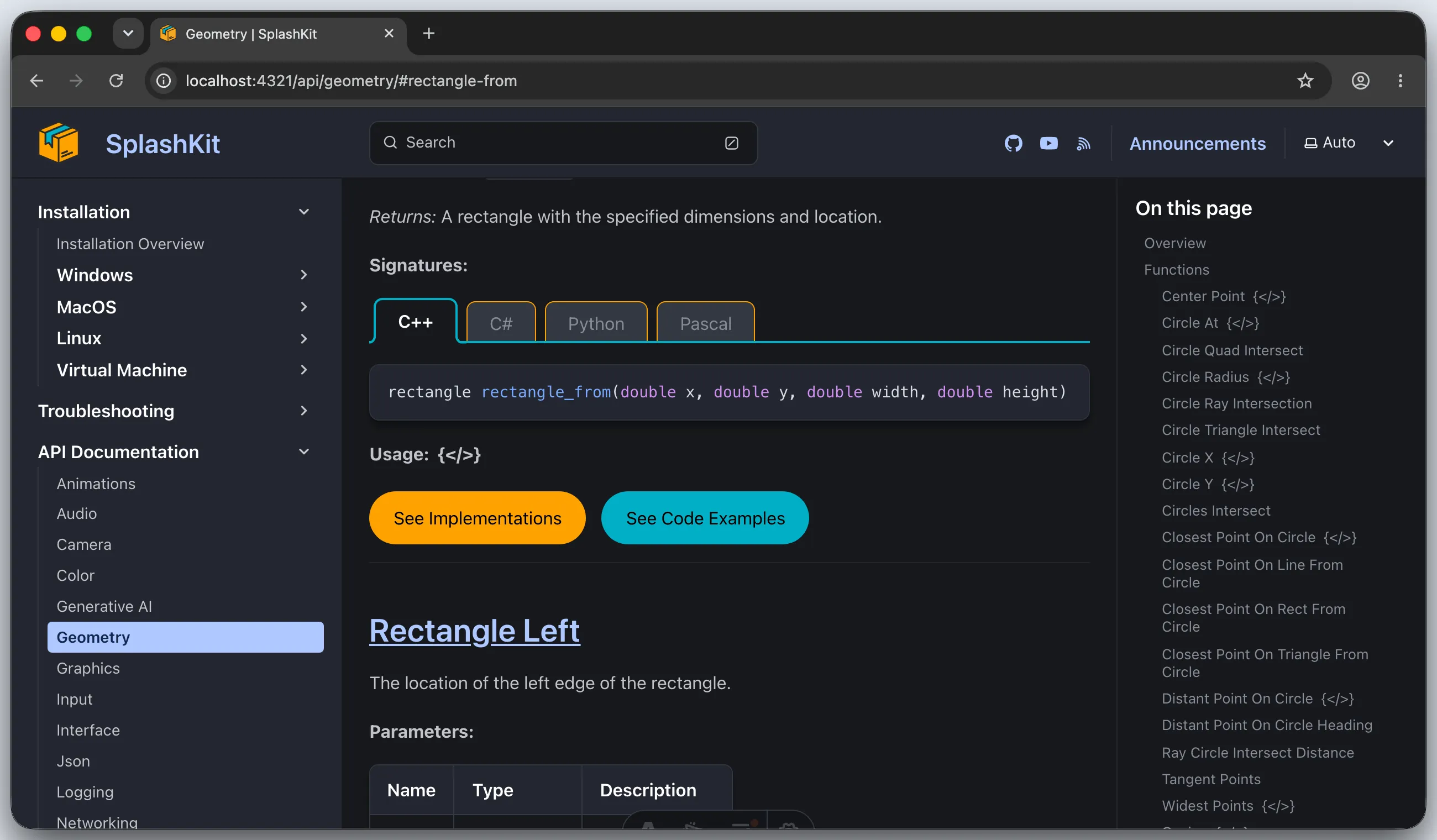
Task: View site information icon in address bar
Action: click(x=164, y=80)
